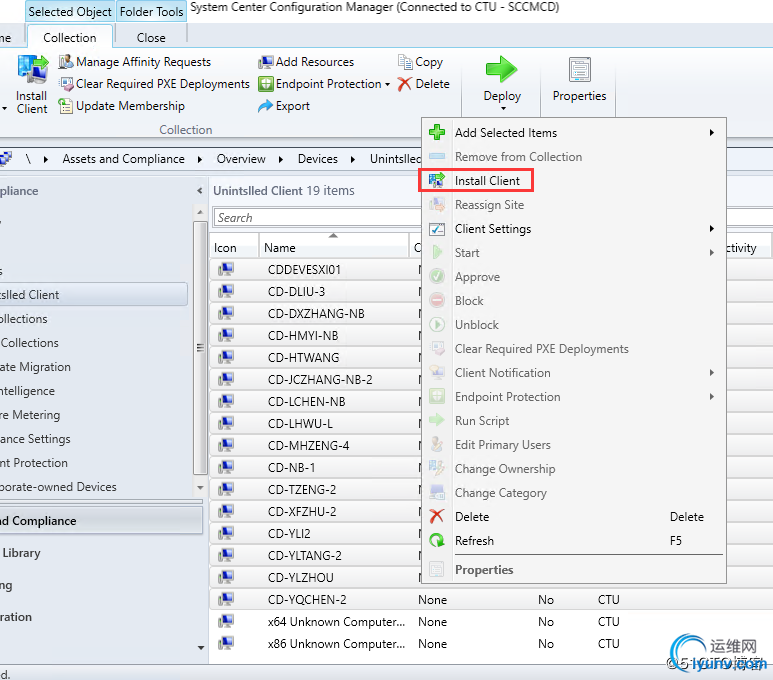Click Add Resources icon
773x680 pixels.
pyautogui.click(x=265, y=62)
